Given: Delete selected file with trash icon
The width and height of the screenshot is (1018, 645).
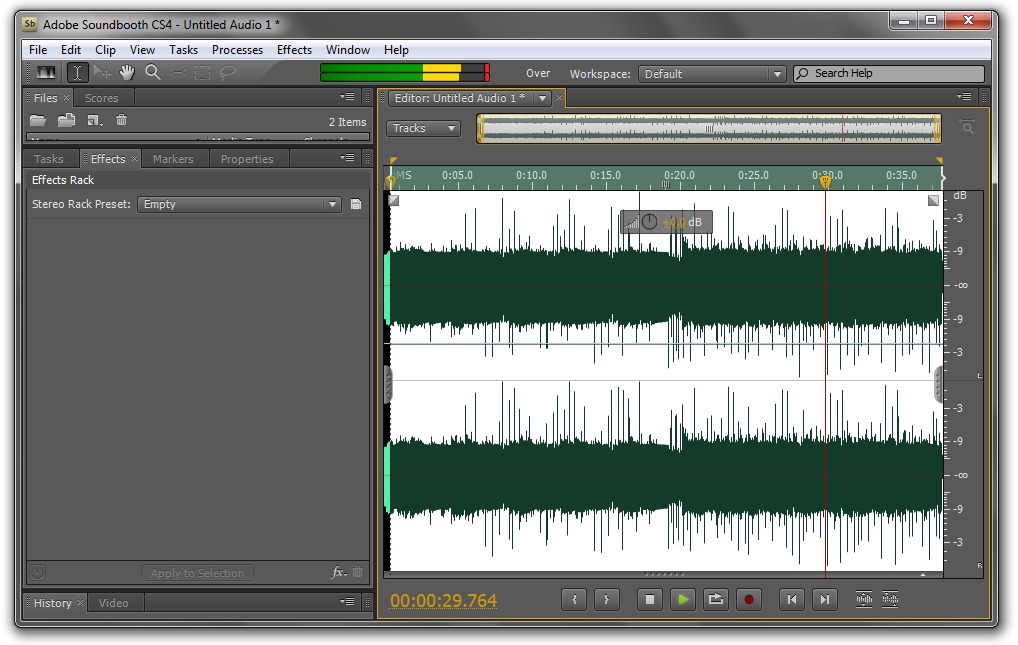Looking at the screenshot, I should point(121,120).
